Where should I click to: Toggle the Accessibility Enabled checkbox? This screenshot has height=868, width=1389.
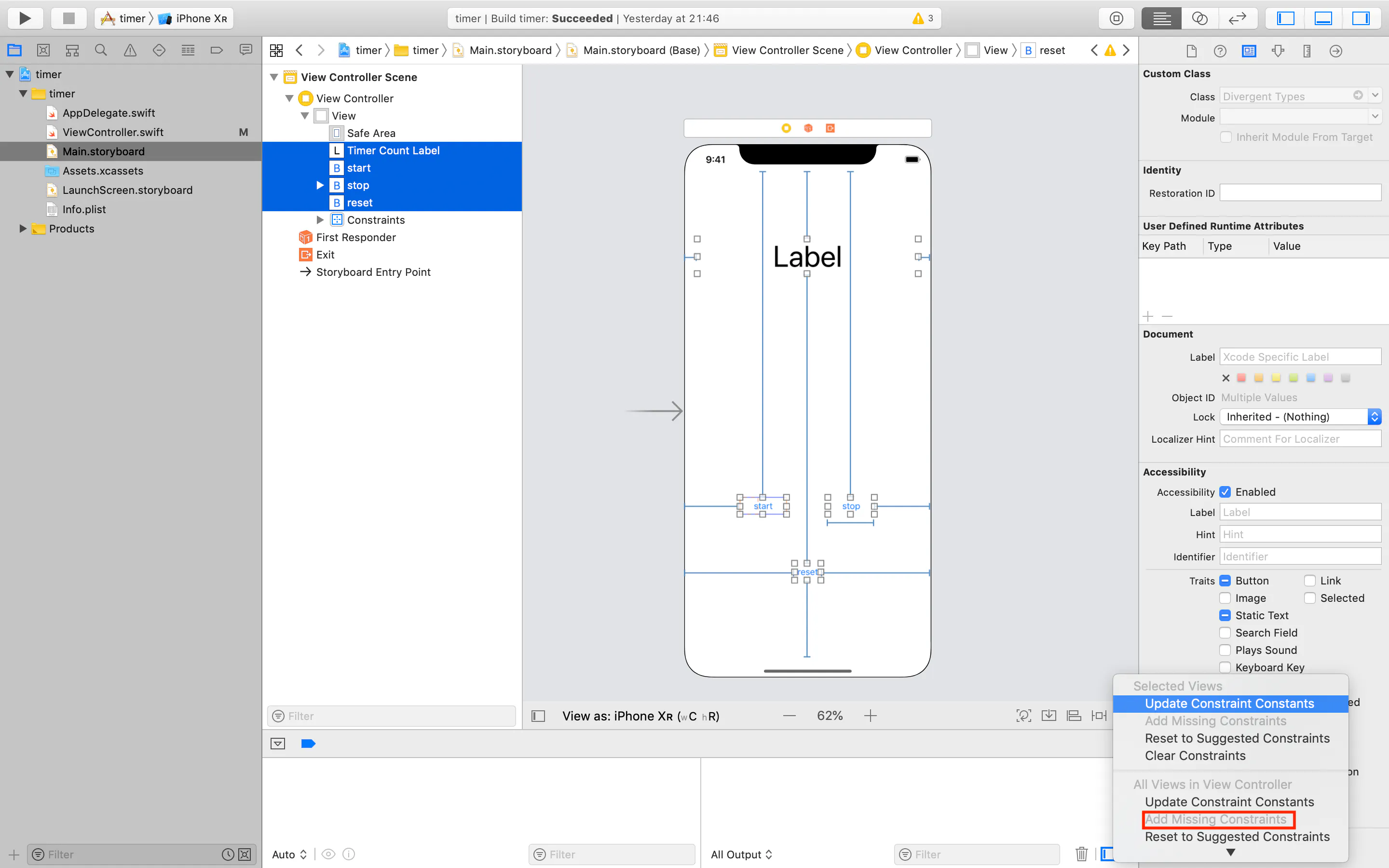coord(1225,492)
